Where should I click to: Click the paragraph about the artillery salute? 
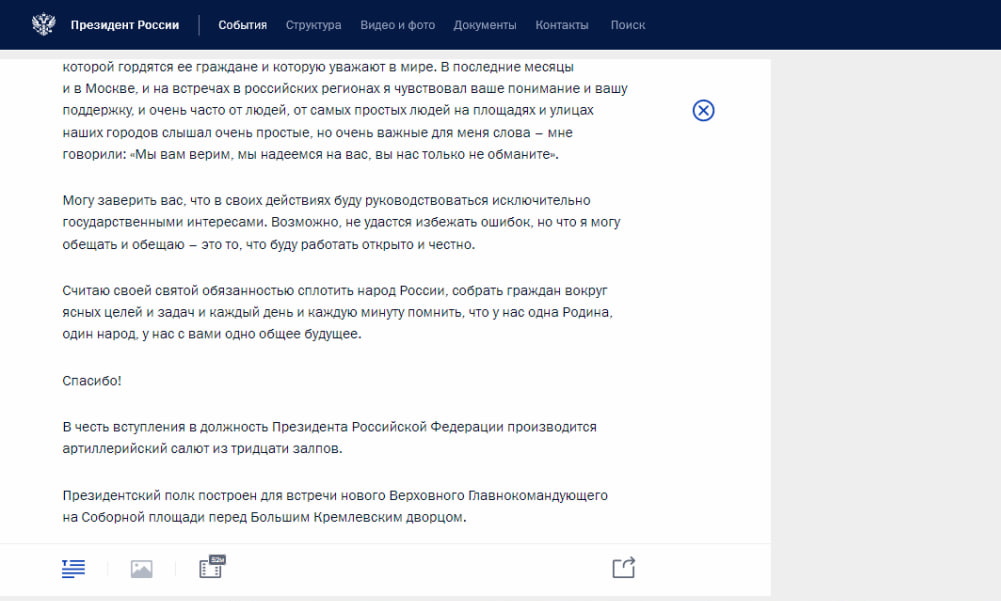[x=328, y=438]
